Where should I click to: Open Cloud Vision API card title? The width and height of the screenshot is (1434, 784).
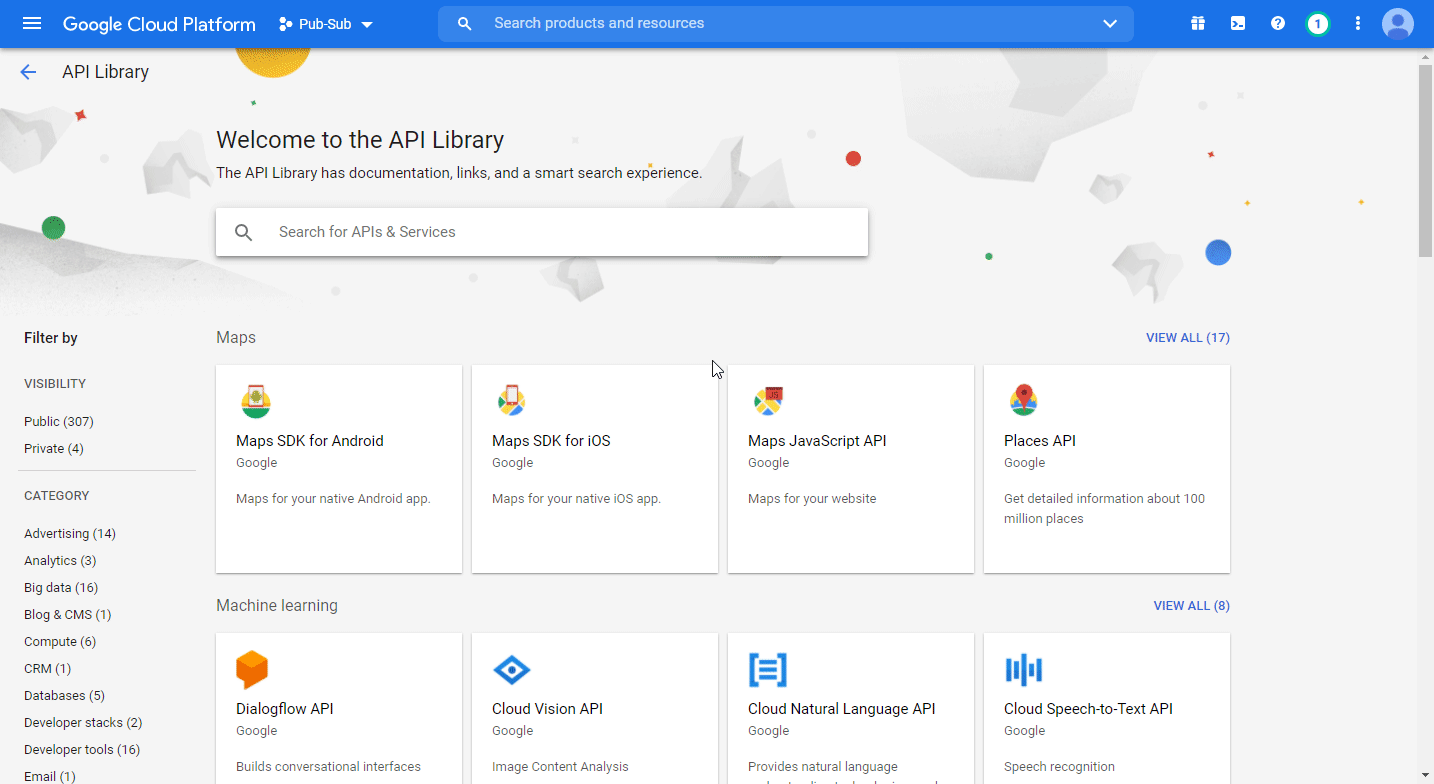[x=548, y=709]
